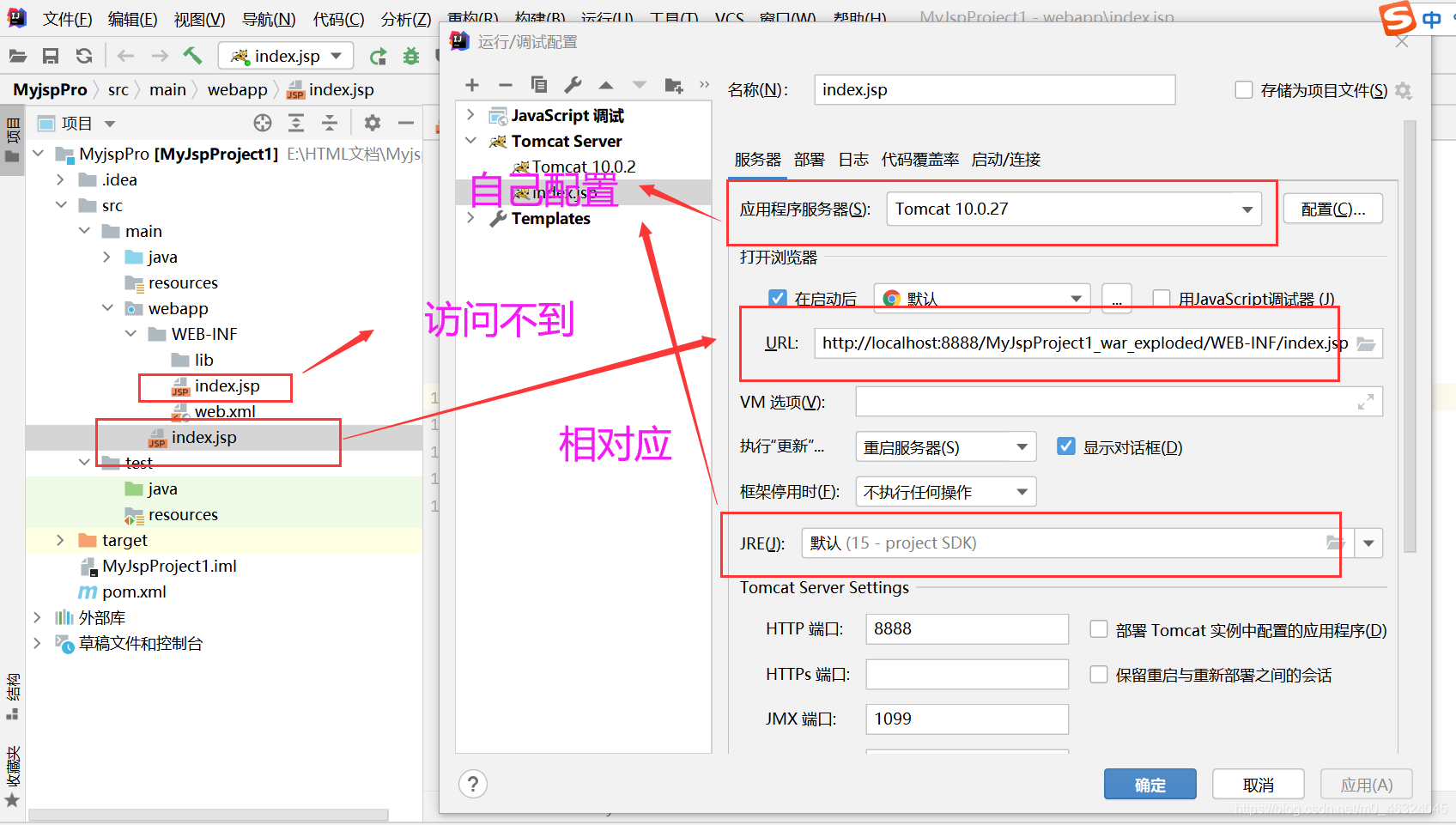Click the dialog vertical scrollbar
This screenshot has width=1456, height=825.
pos(1410,337)
